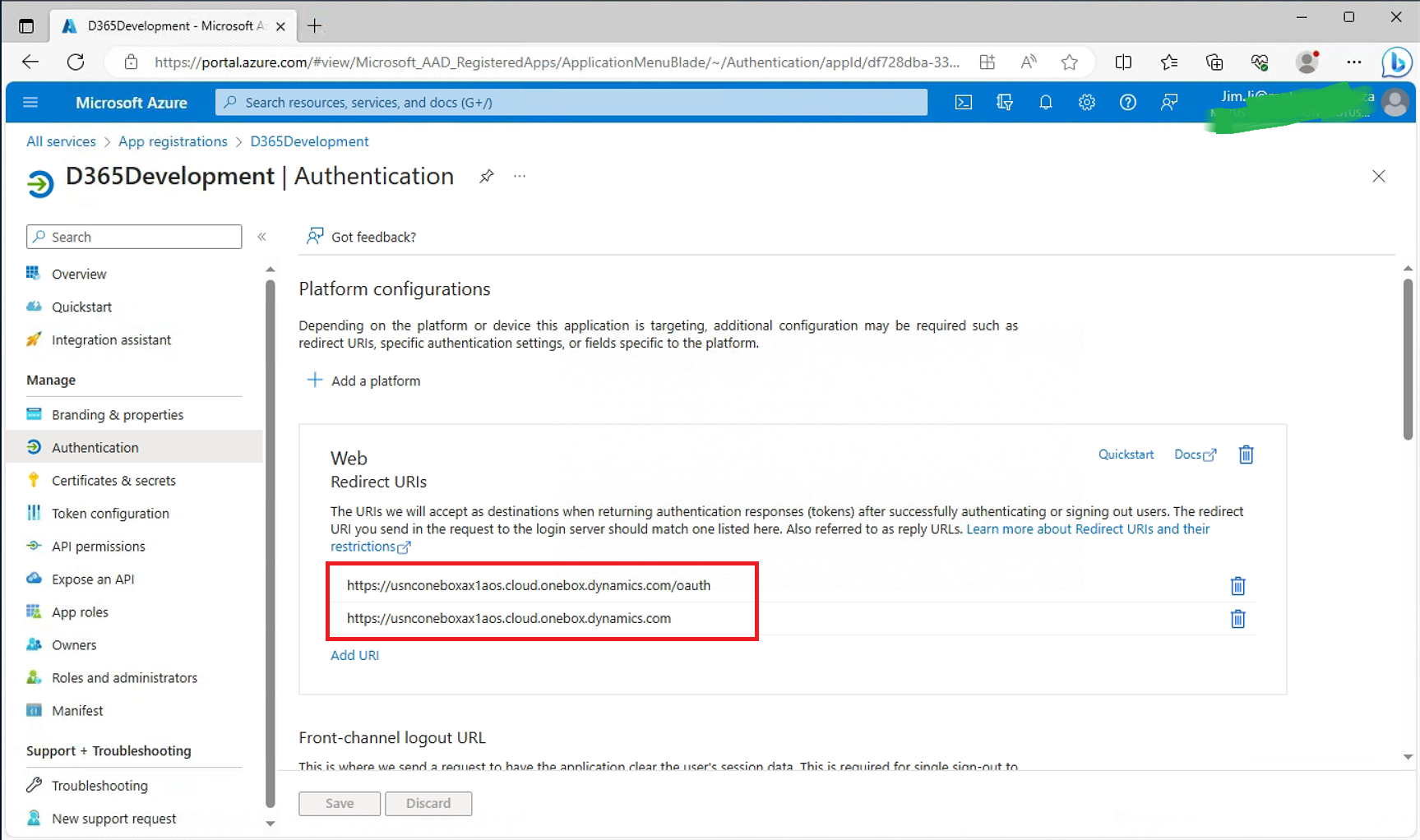Viewport: 1420px width, 840px height.
Task: Close the Authentication blade
Action: (x=1379, y=176)
